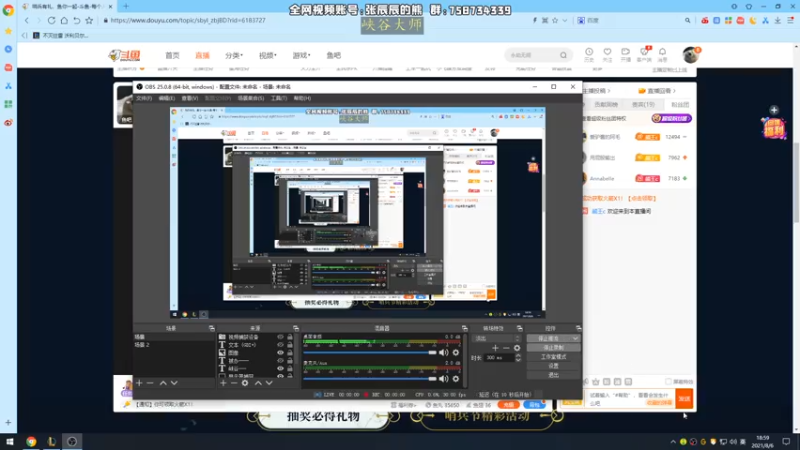Undock the Scene Transitions panel
This screenshot has height=450, width=800.
click(519, 329)
